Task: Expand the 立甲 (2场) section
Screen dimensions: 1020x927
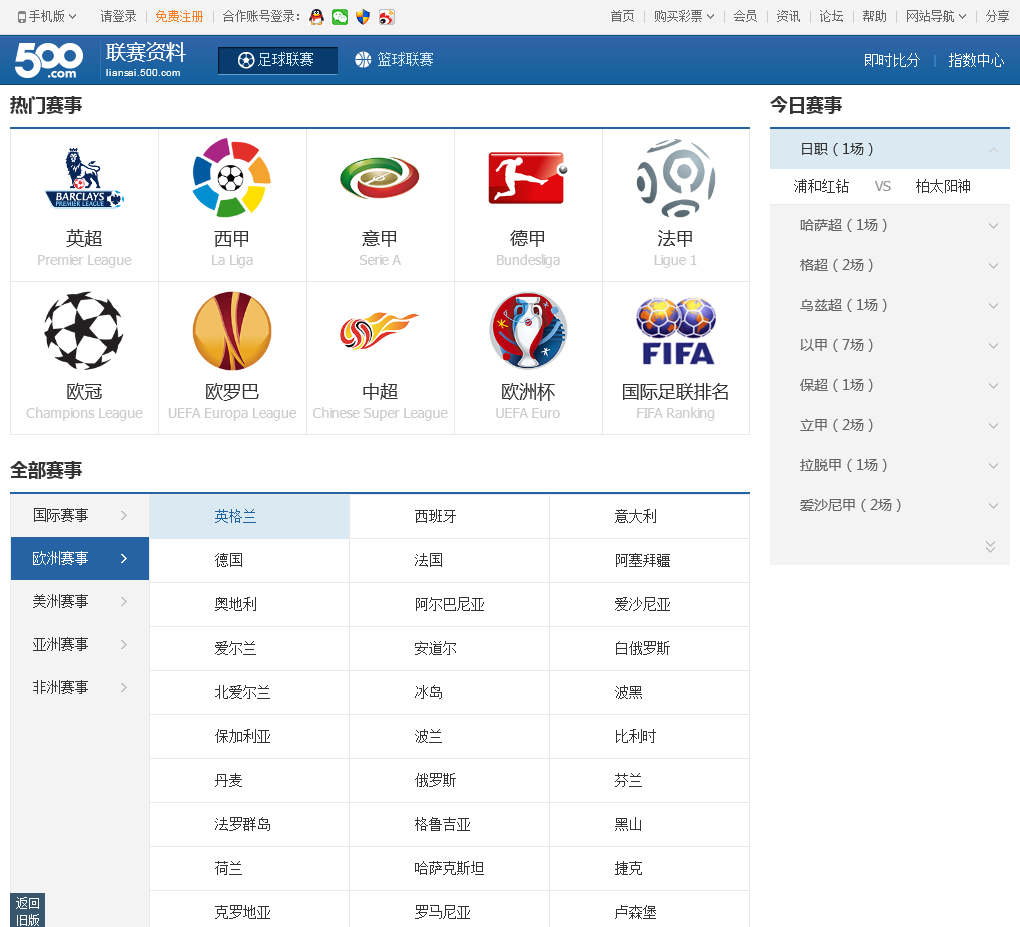Action: (x=889, y=425)
